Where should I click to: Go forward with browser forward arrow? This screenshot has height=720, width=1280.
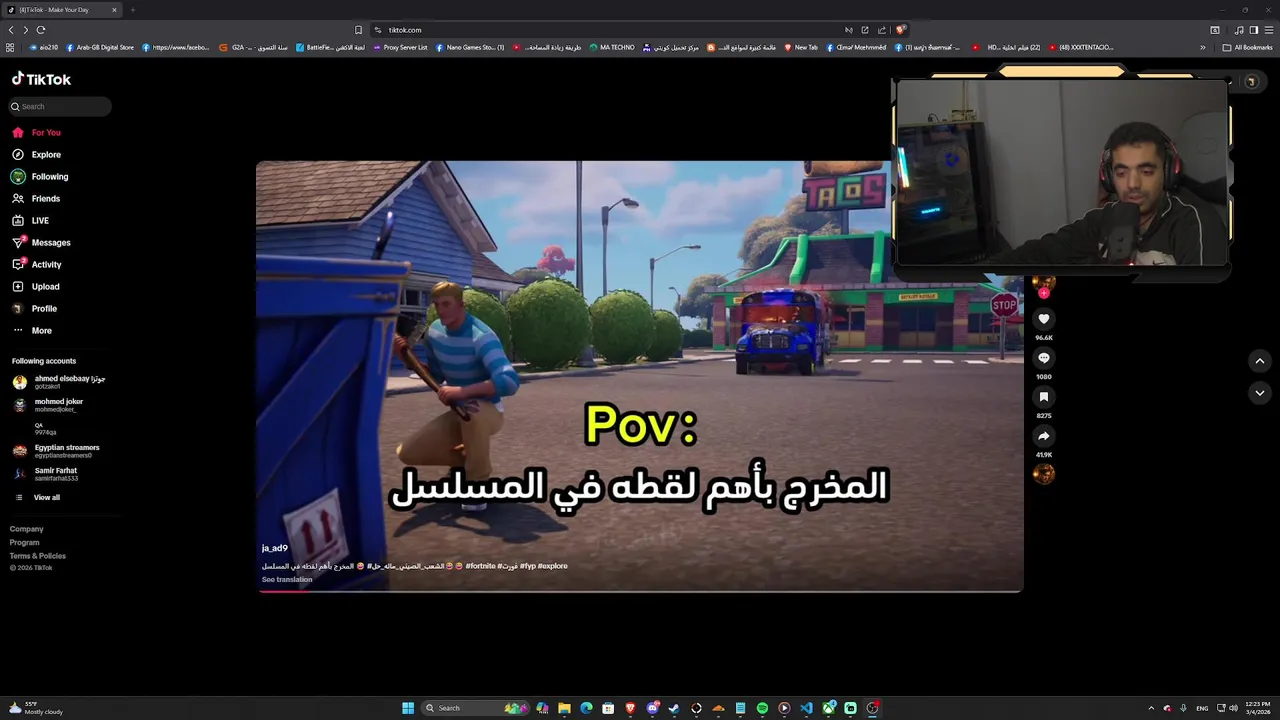(x=26, y=30)
